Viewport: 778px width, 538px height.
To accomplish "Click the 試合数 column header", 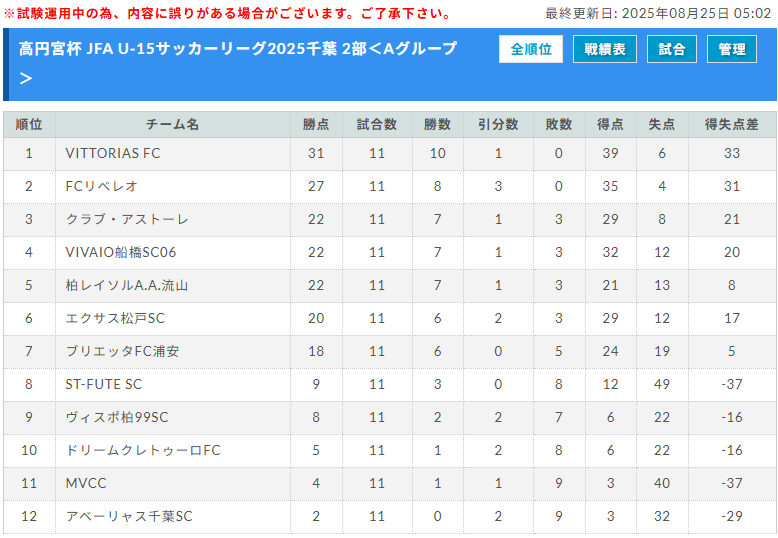I will click(377, 124).
